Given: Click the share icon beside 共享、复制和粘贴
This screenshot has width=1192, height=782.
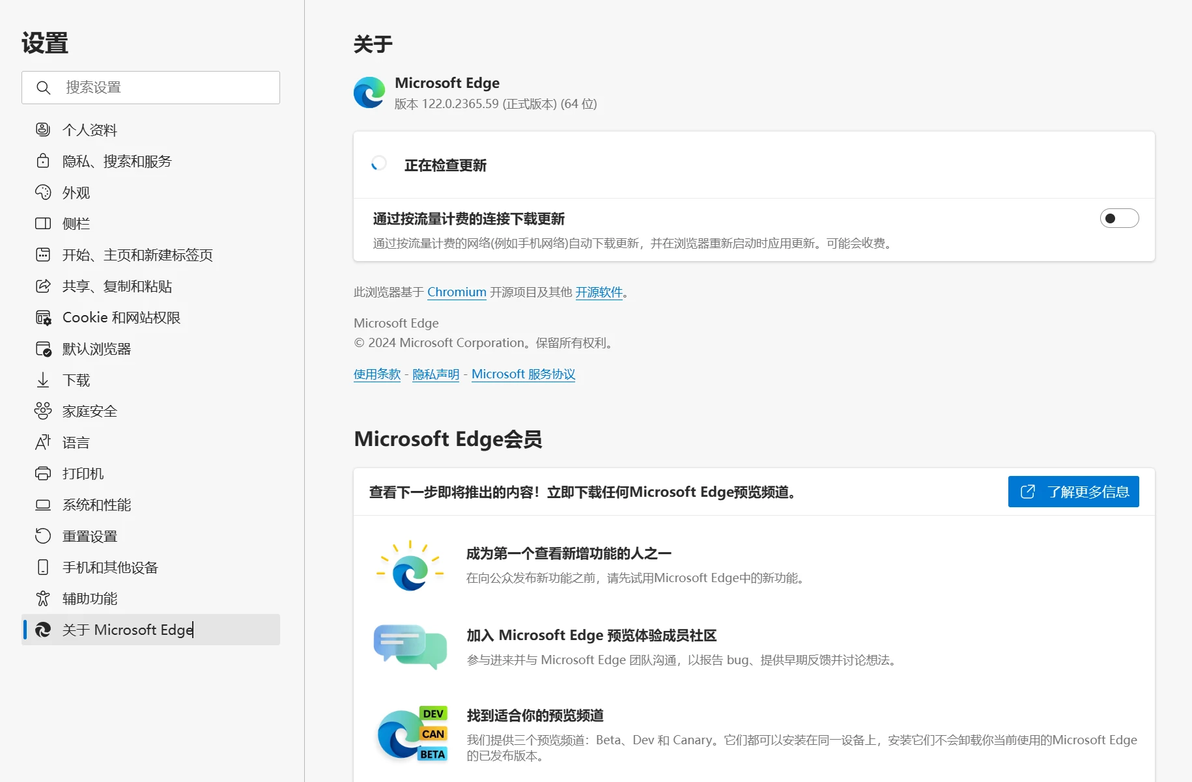Looking at the screenshot, I should 43,286.
